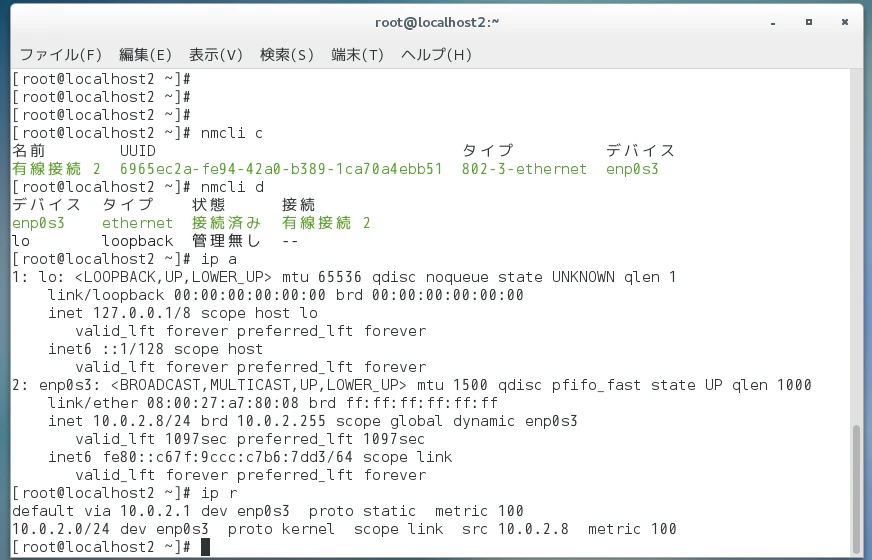Open the 検索(S) menu
This screenshot has height=560, width=872.
point(287,54)
